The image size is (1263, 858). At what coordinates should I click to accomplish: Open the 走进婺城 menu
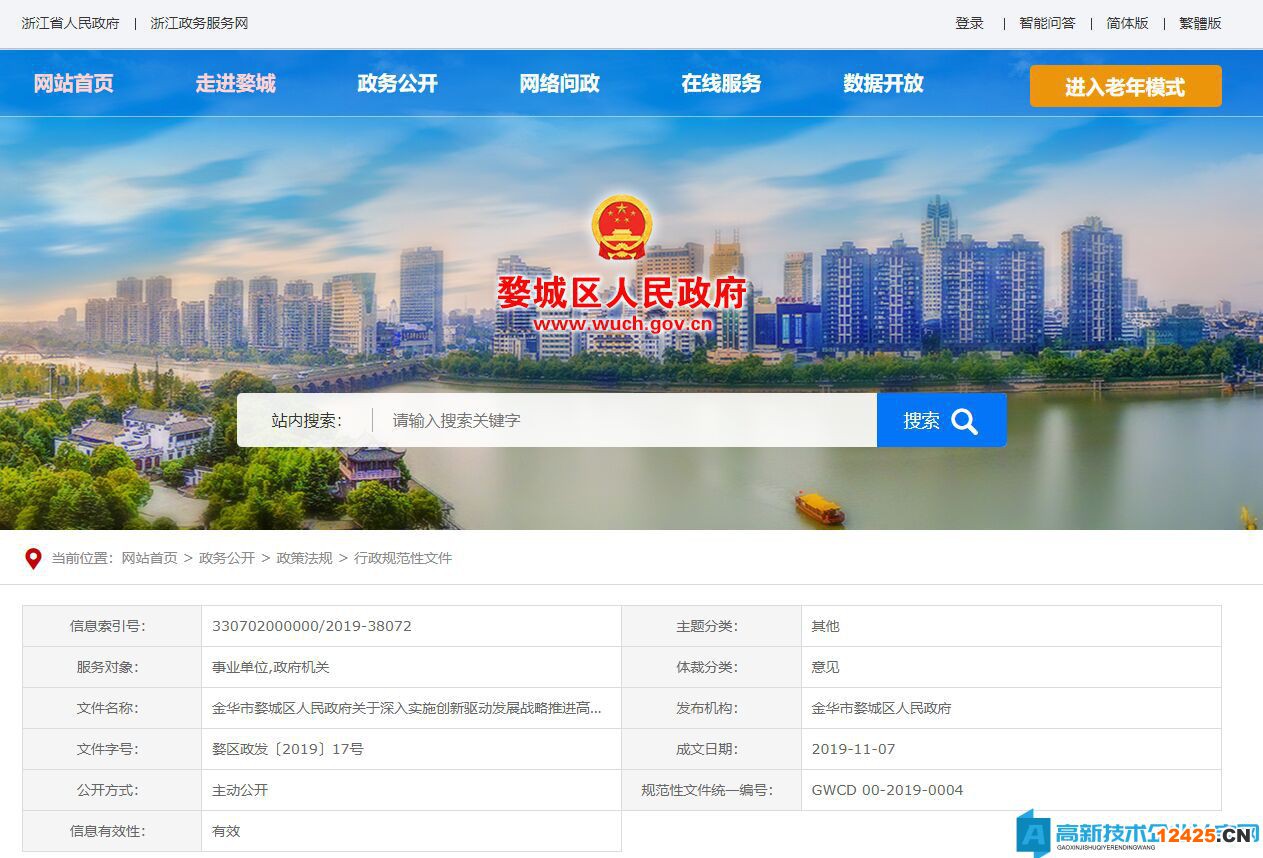point(235,84)
